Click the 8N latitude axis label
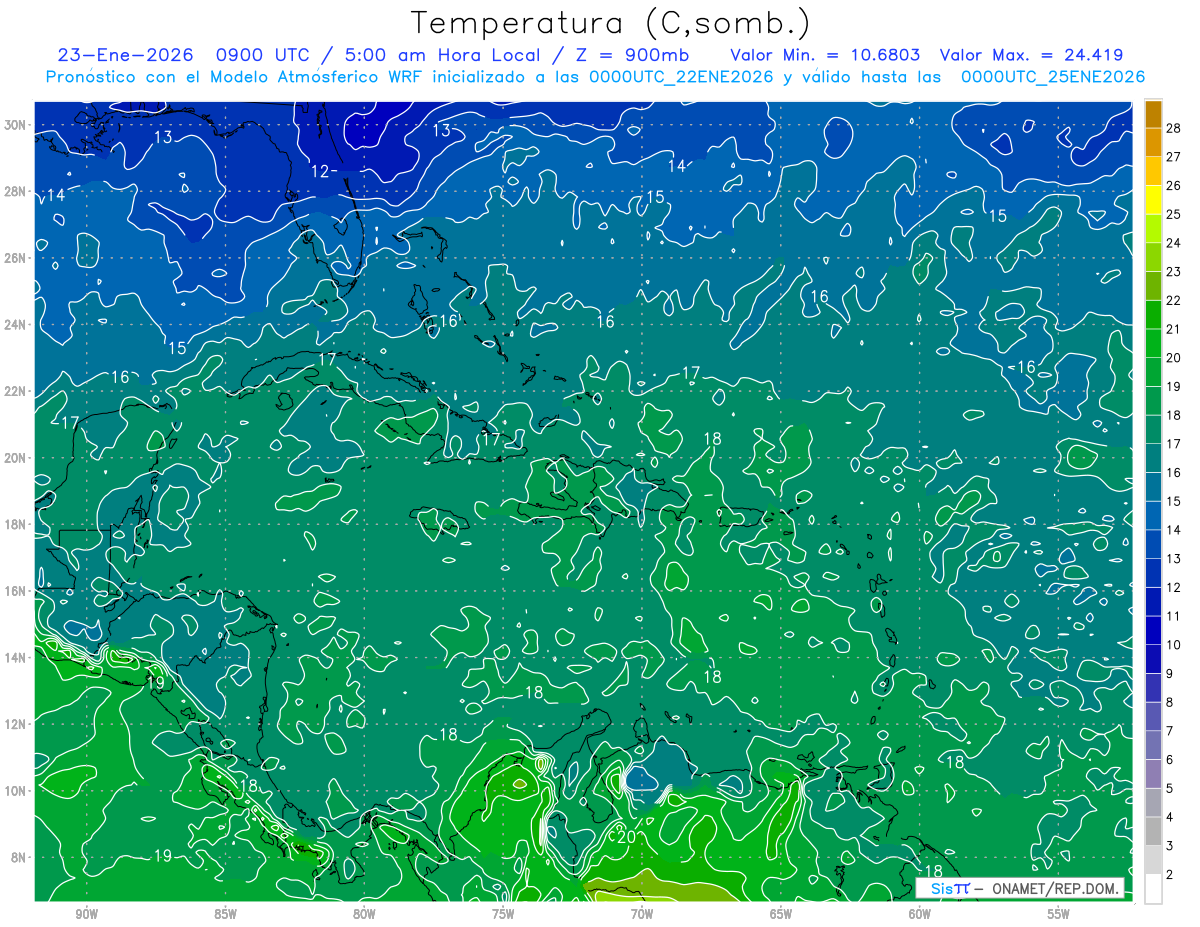The width and height of the screenshot is (1200, 927). [20, 857]
